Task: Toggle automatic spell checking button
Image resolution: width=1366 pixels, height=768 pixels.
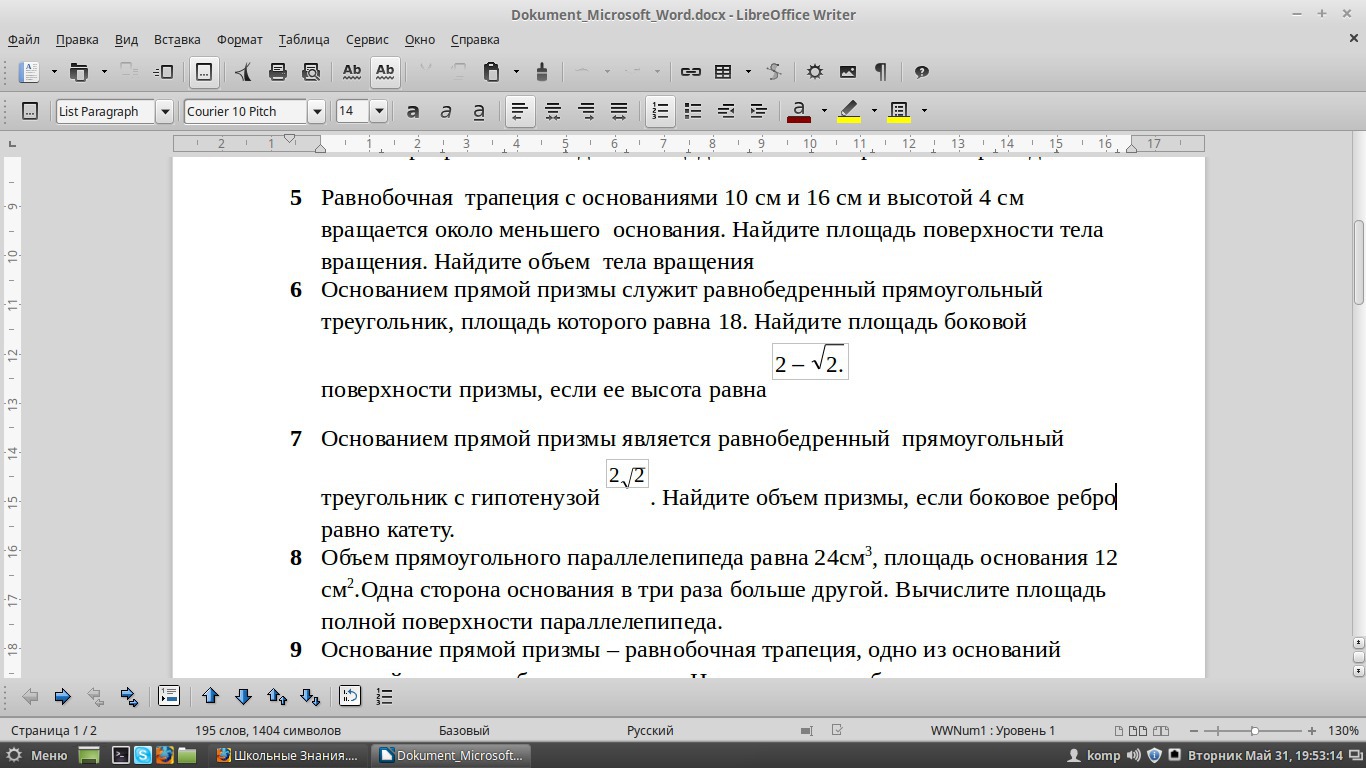Action: [385, 72]
